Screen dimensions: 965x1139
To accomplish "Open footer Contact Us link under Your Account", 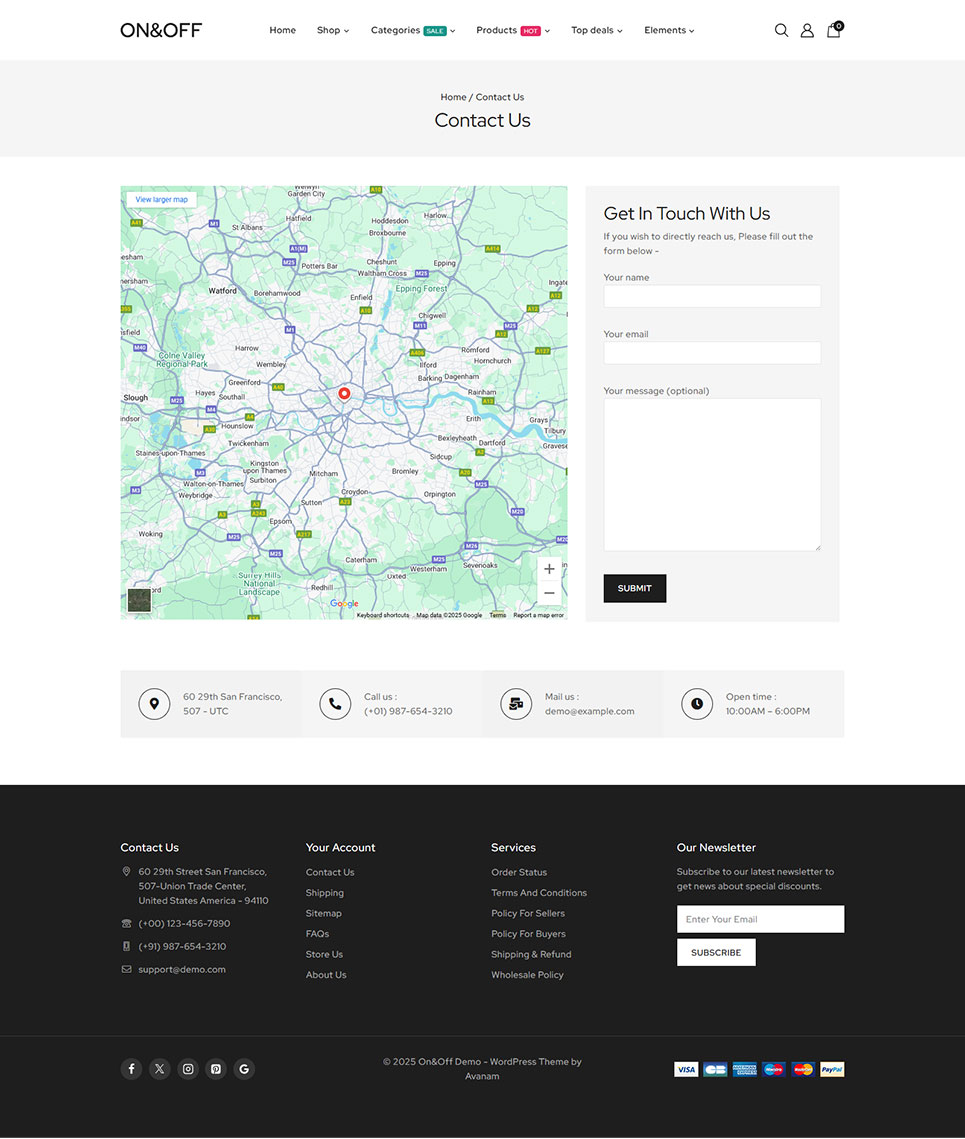I will [x=330, y=872].
